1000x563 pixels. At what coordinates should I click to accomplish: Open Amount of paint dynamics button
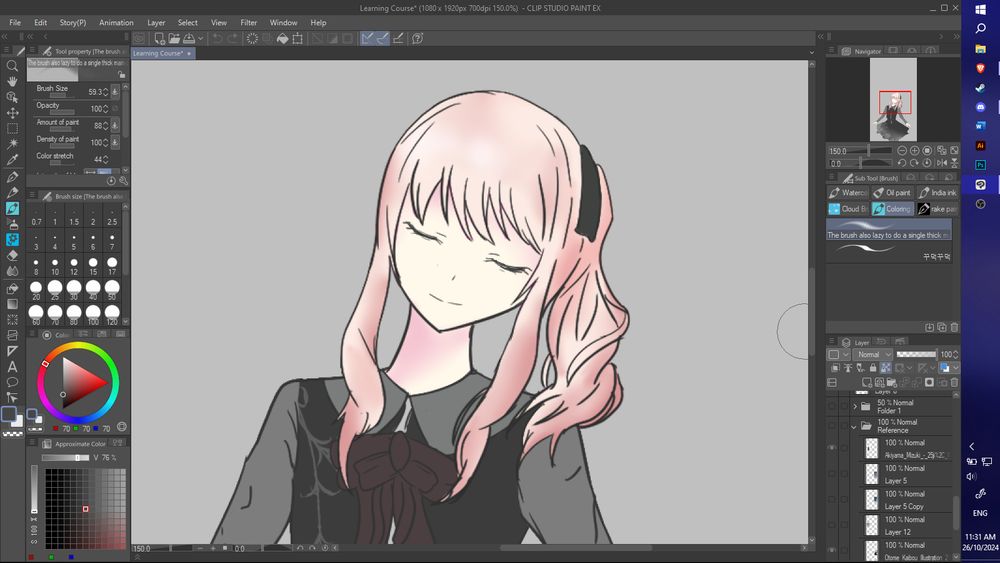(x=115, y=126)
